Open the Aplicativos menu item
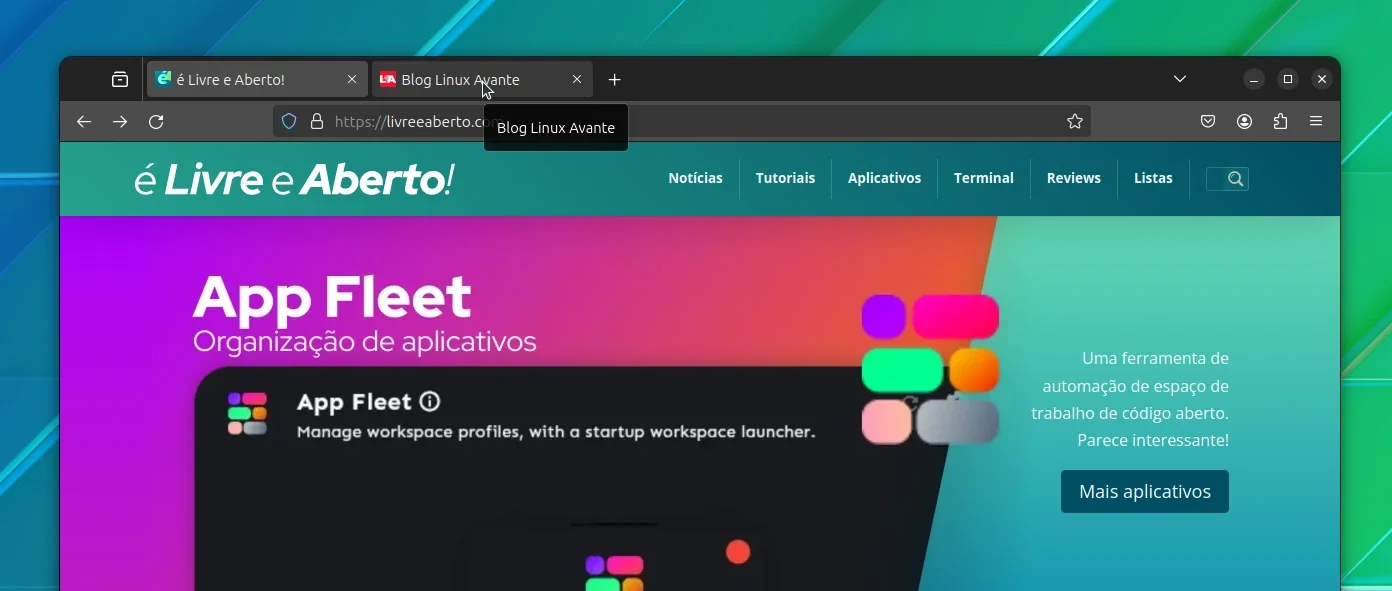Screen dimensions: 1392x591 tap(884, 178)
